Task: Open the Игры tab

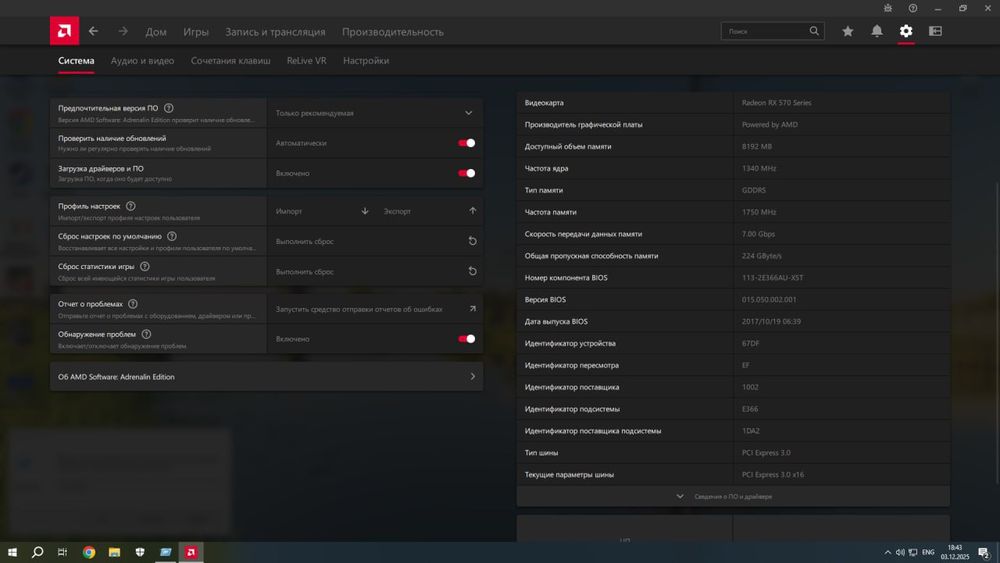Action: point(196,32)
